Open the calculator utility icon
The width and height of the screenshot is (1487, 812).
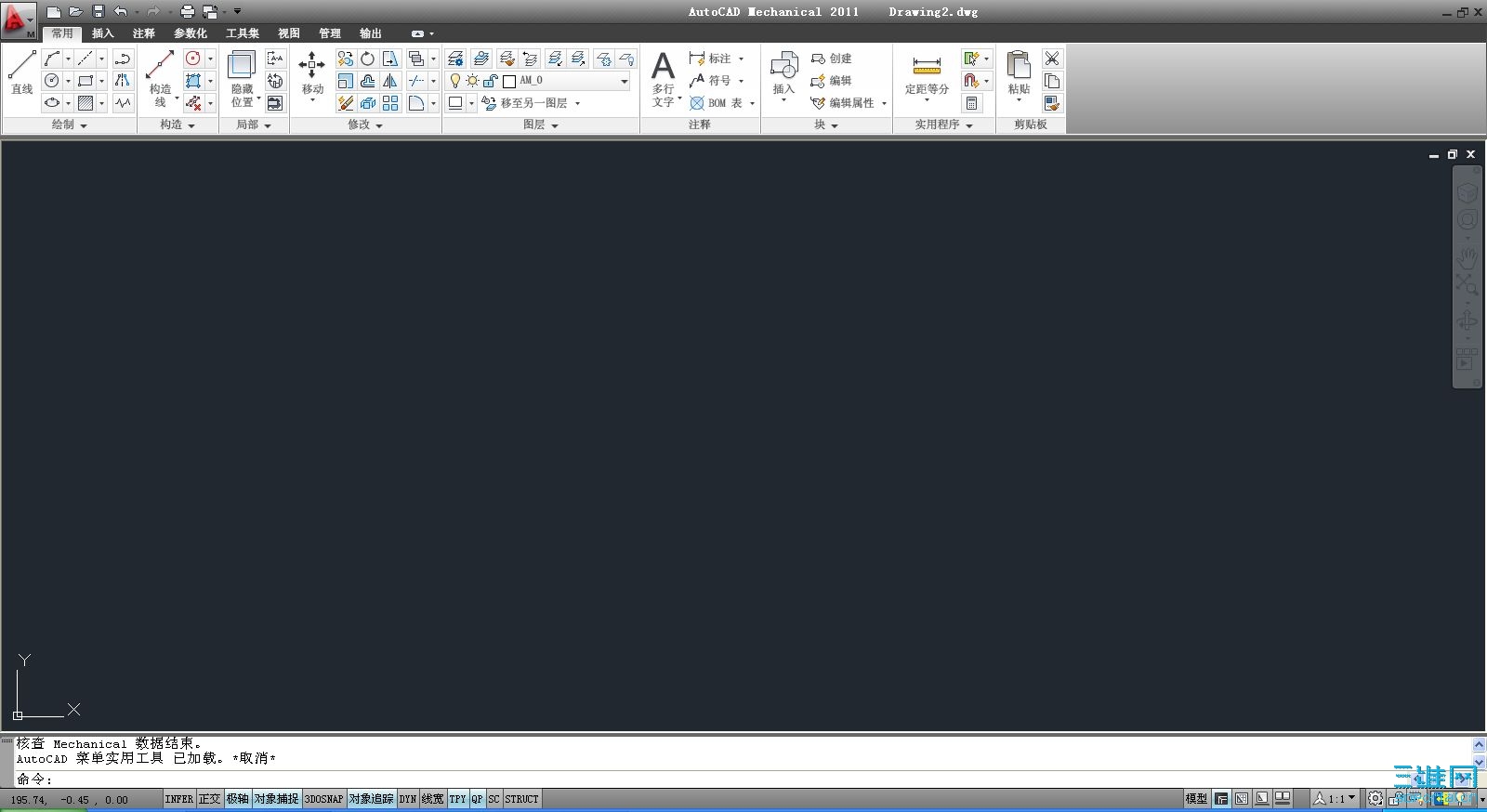(971, 103)
